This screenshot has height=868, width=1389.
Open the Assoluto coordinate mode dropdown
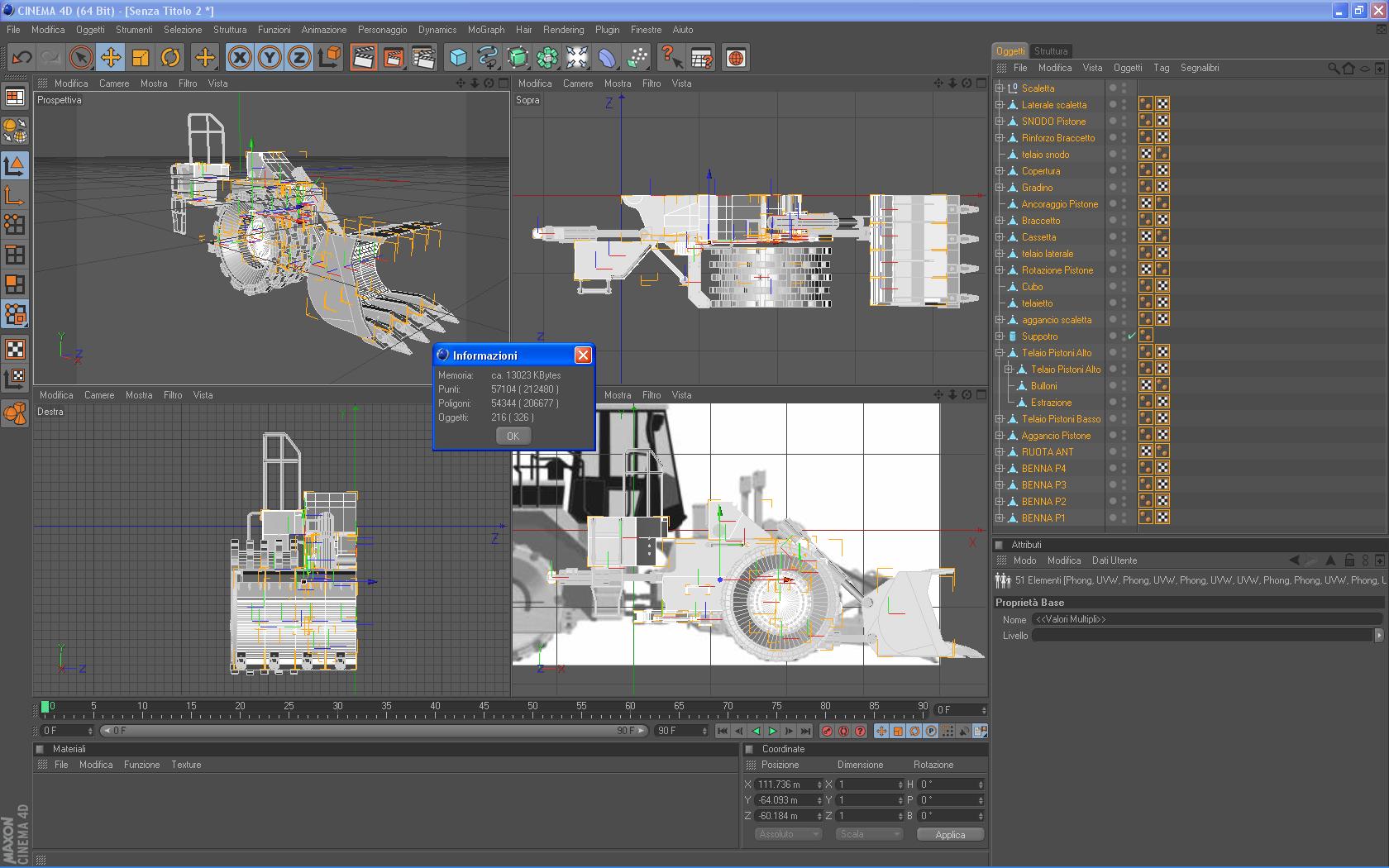click(x=788, y=834)
